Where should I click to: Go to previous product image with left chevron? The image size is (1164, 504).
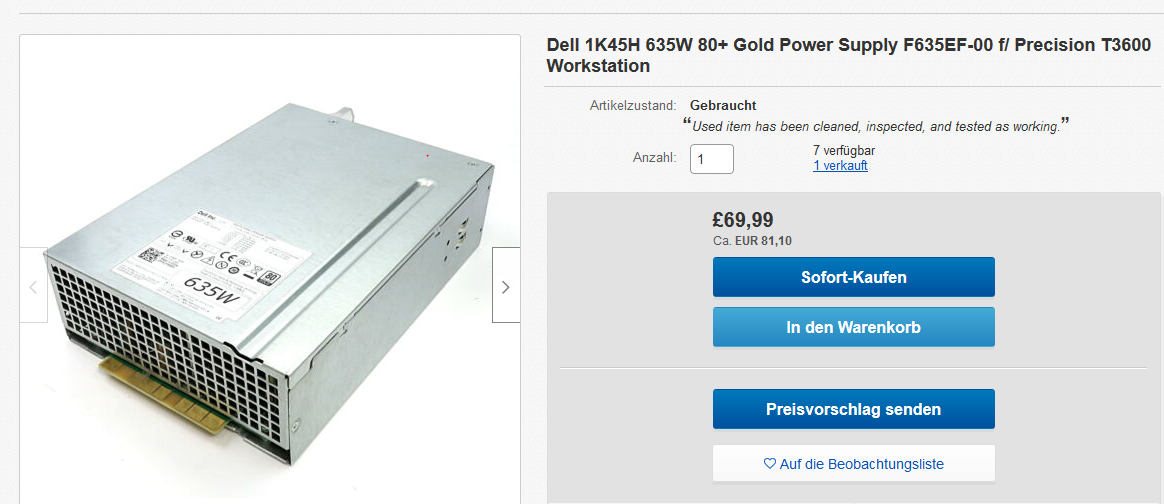(x=33, y=285)
